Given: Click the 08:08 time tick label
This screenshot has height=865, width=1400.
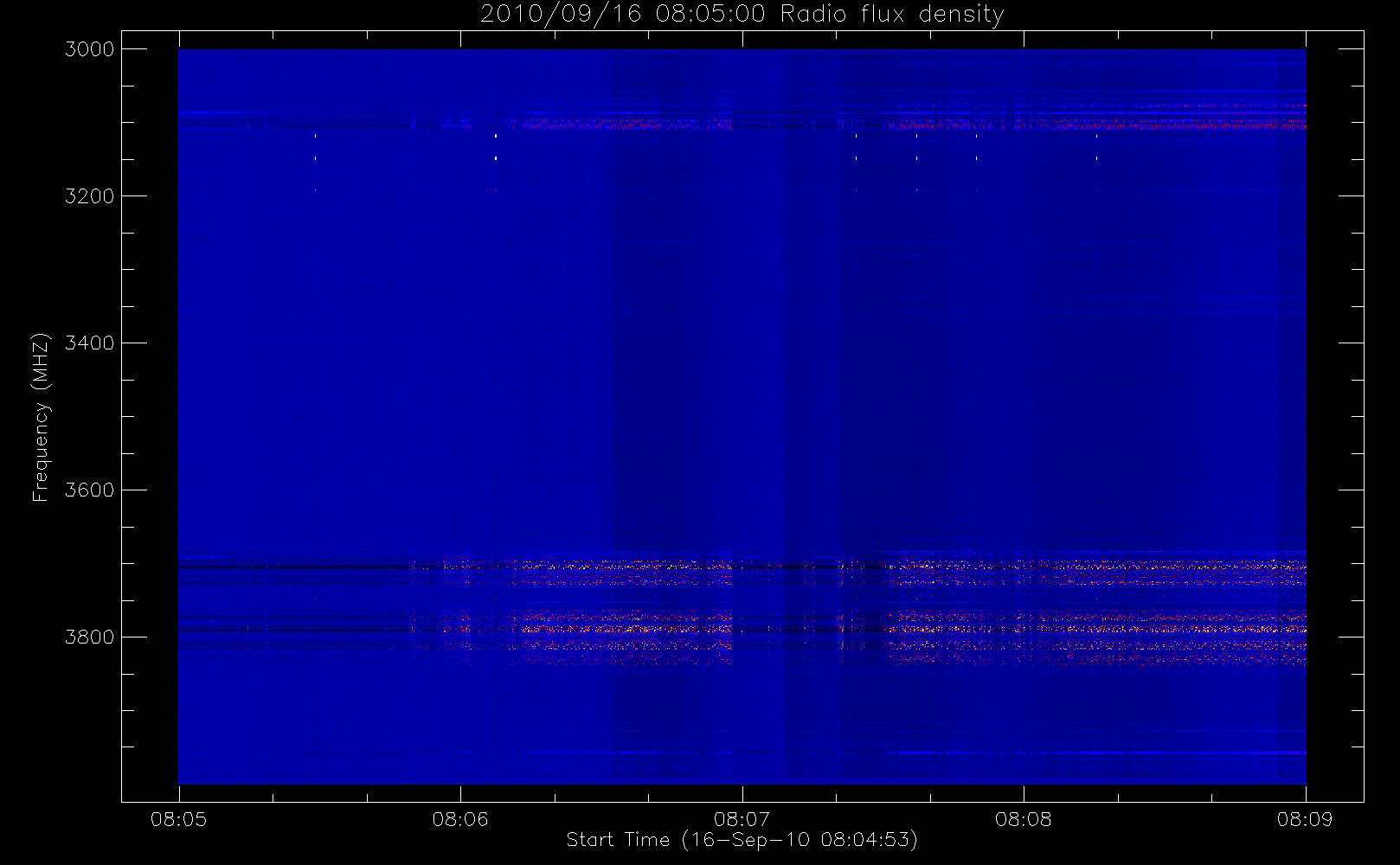Looking at the screenshot, I should coord(1024,819).
